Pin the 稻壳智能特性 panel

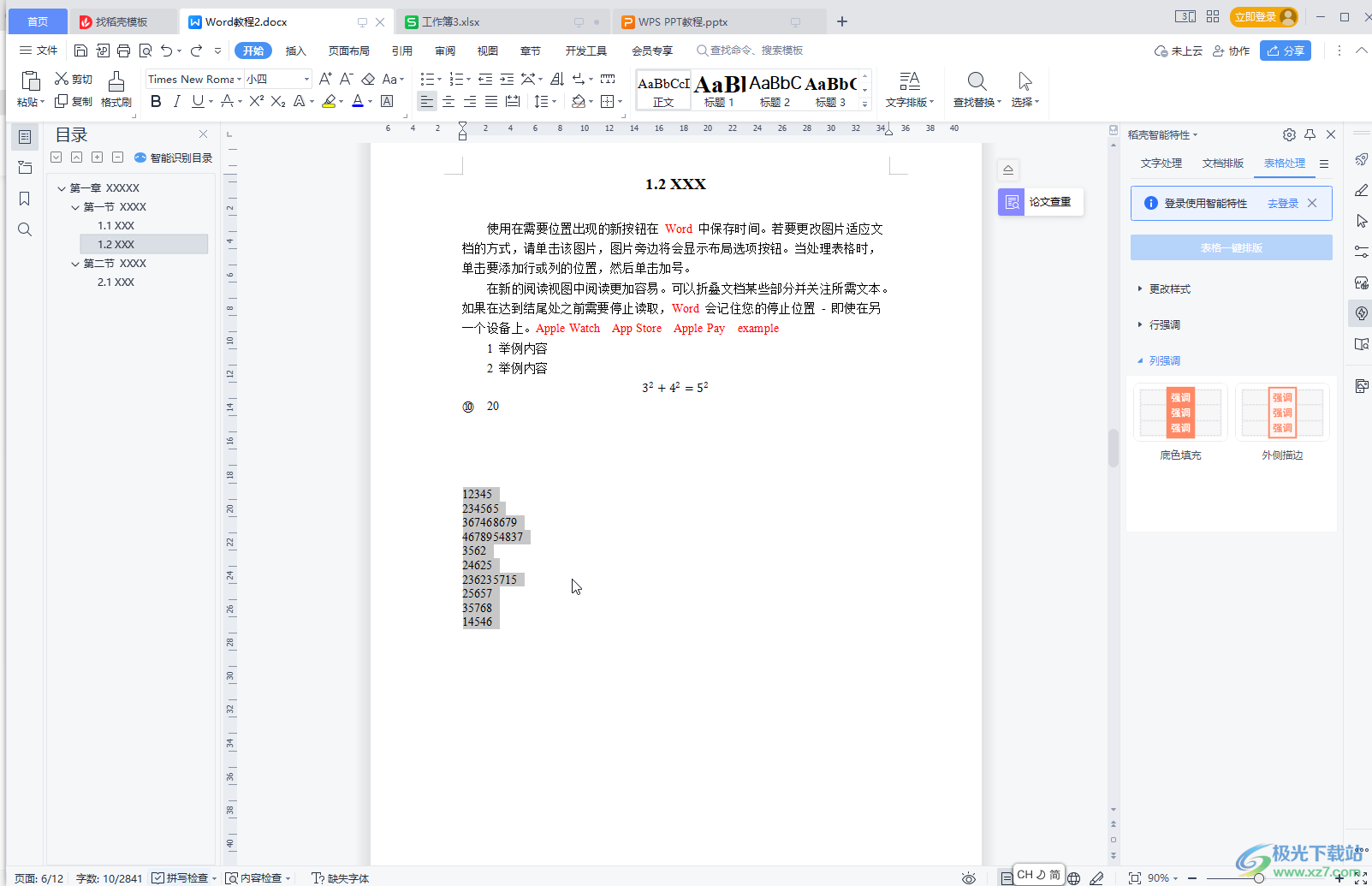1310,134
